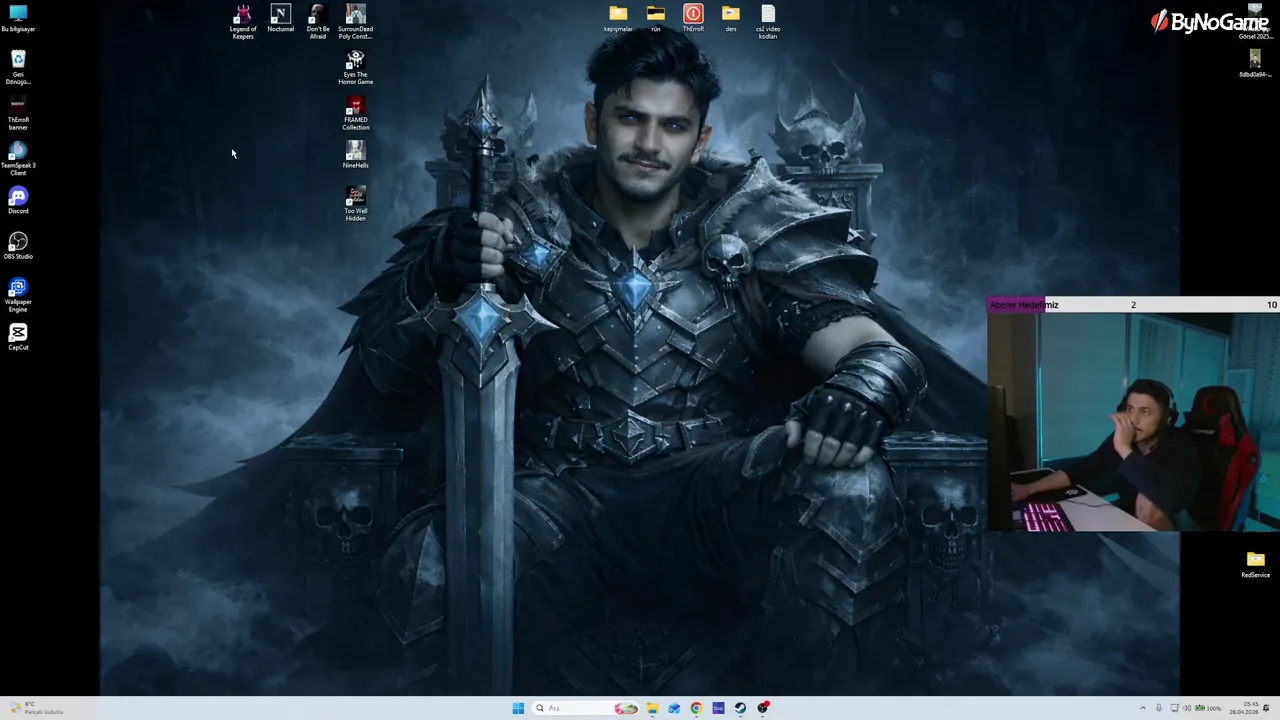Click the webcam overlay video
Image resolution: width=1280 pixels, height=720 pixels.
1133,421
